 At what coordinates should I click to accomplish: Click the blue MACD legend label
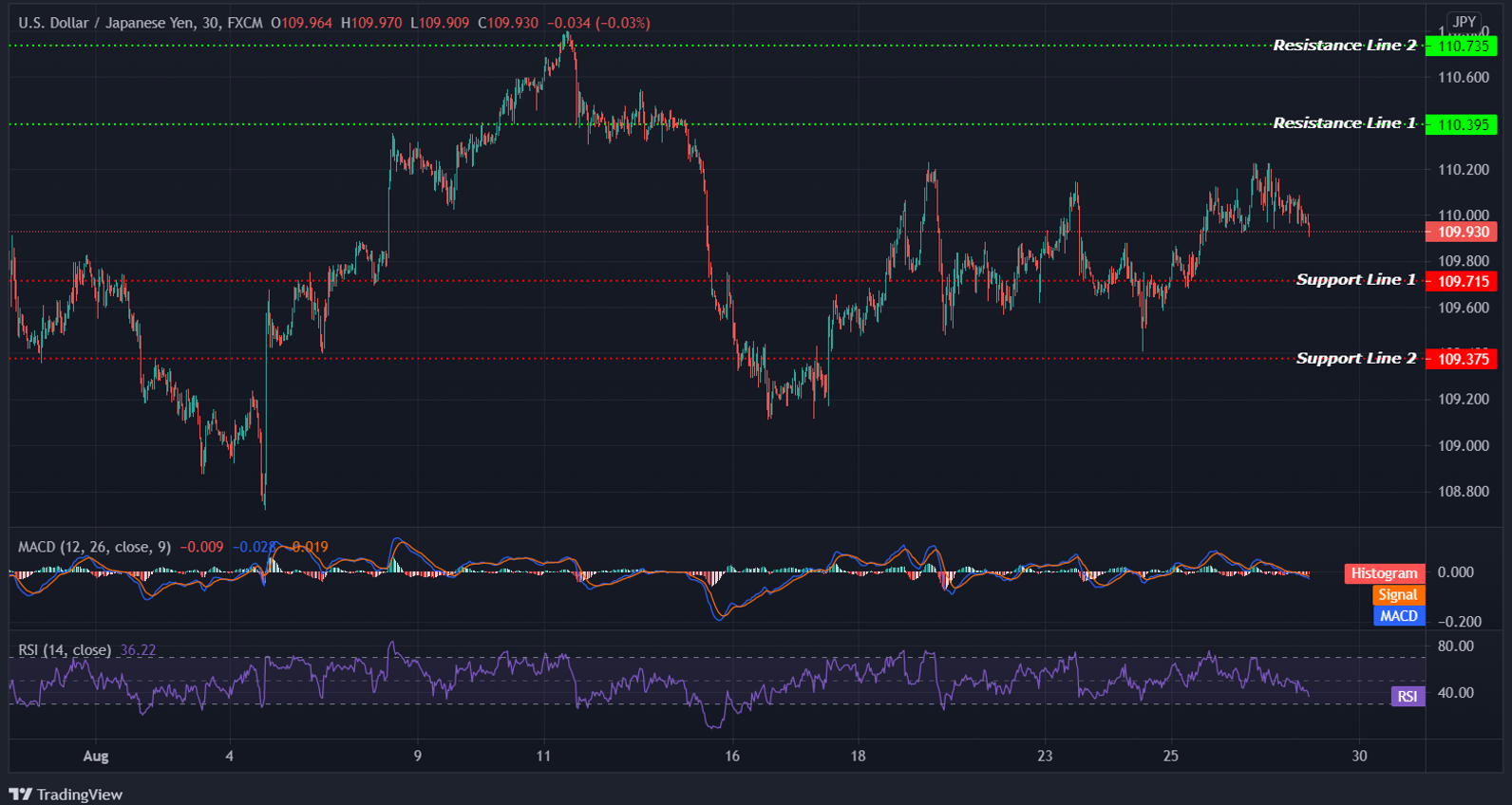point(1398,616)
